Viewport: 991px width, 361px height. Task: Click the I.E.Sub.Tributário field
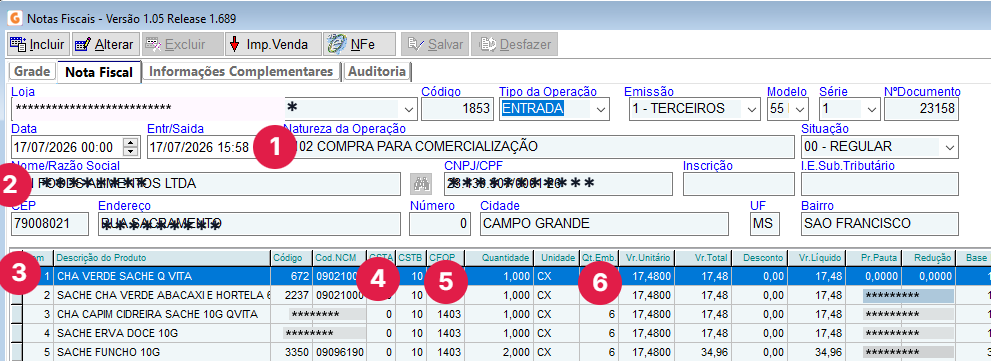click(880, 184)
